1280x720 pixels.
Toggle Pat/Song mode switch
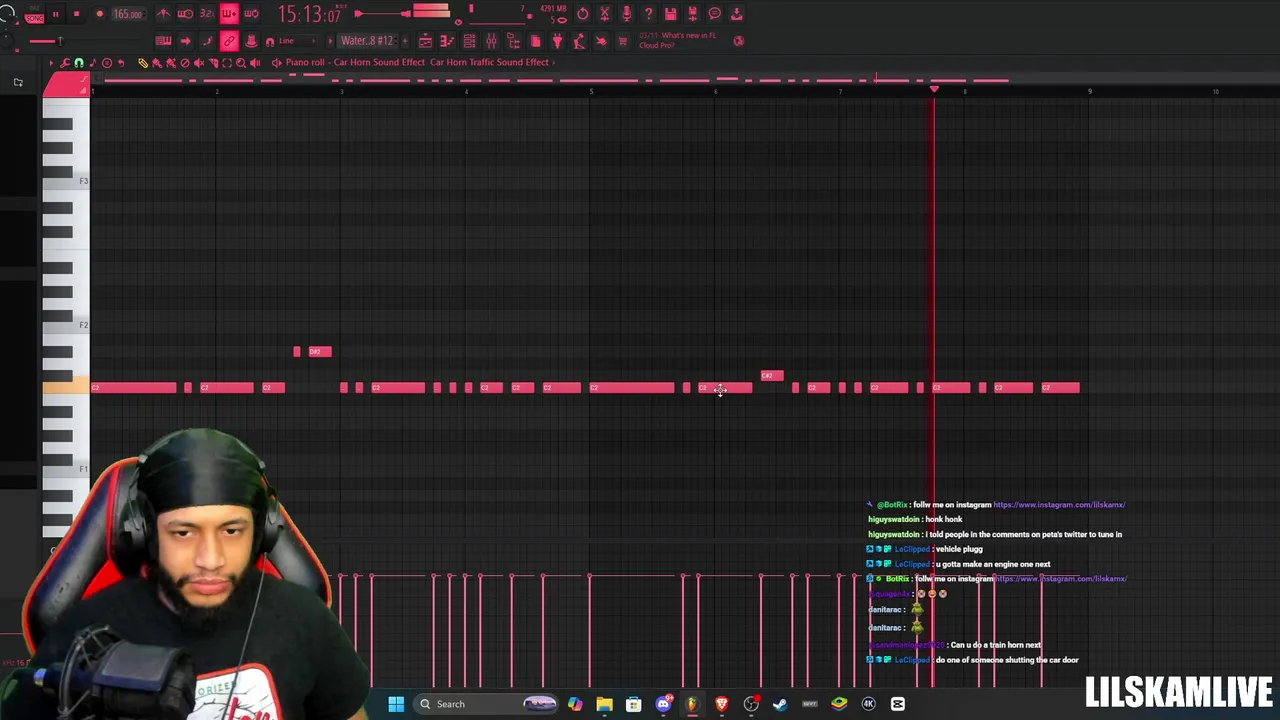coord(34,16)
